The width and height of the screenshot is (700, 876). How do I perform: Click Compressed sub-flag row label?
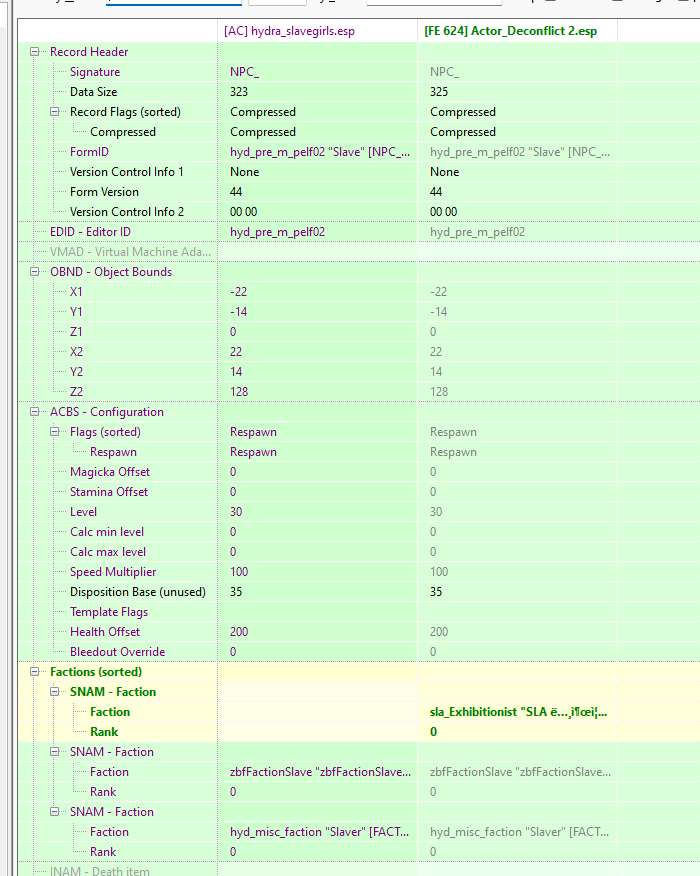(x=123, y=132)
